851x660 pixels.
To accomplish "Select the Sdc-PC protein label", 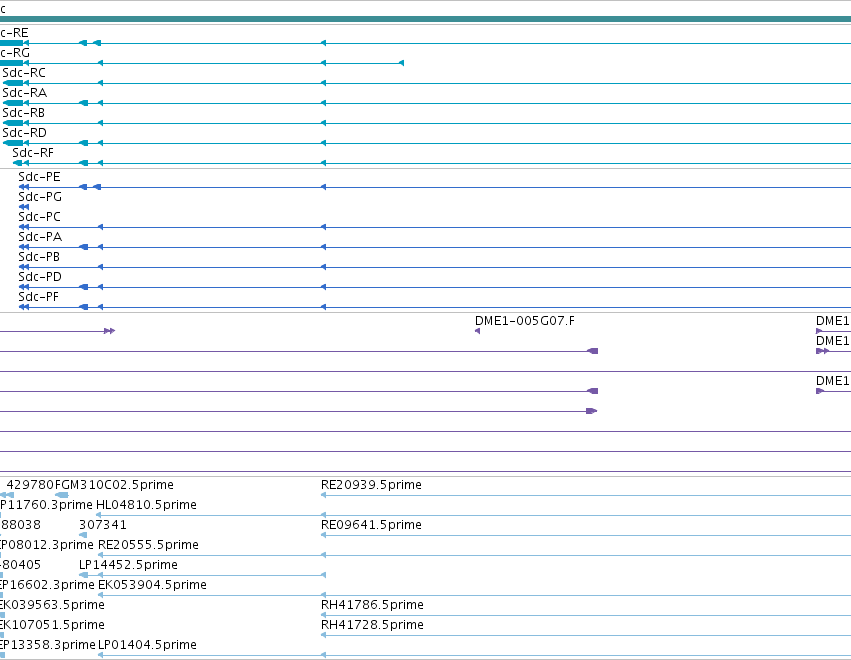I will coord(39,217).
